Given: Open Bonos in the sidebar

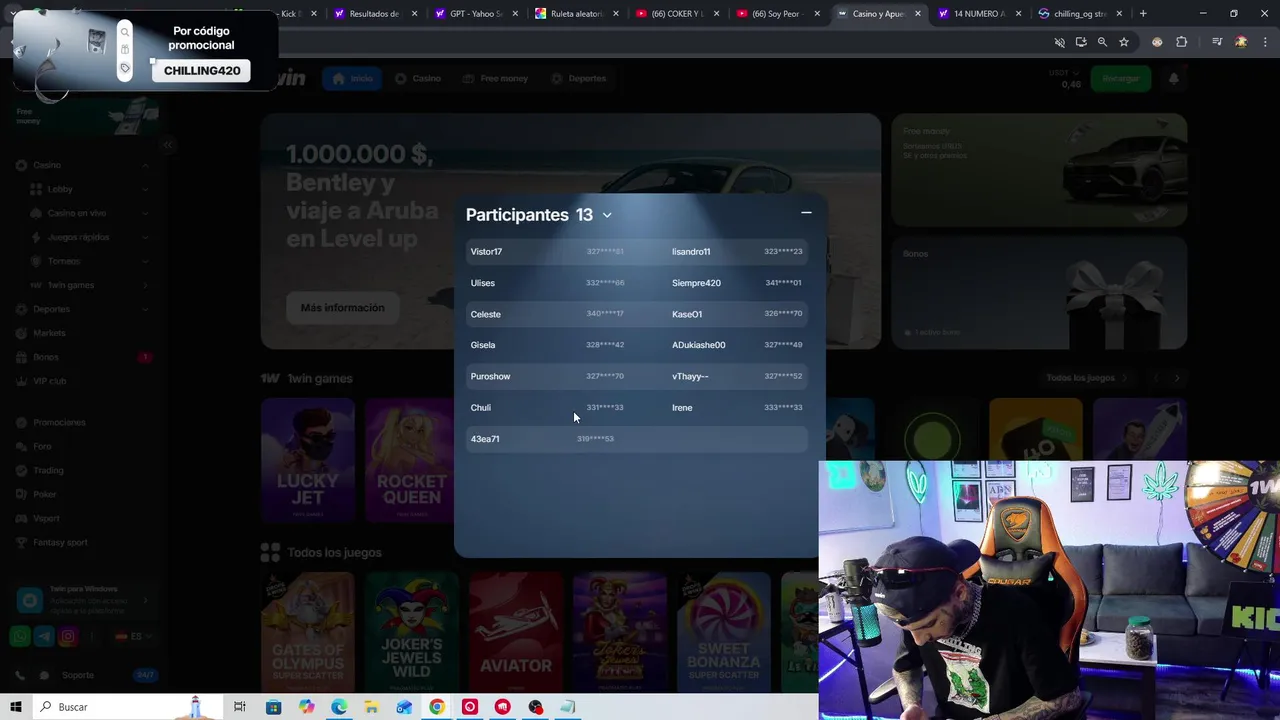Looking at the screenshot, I should click(x=82, y=357).
